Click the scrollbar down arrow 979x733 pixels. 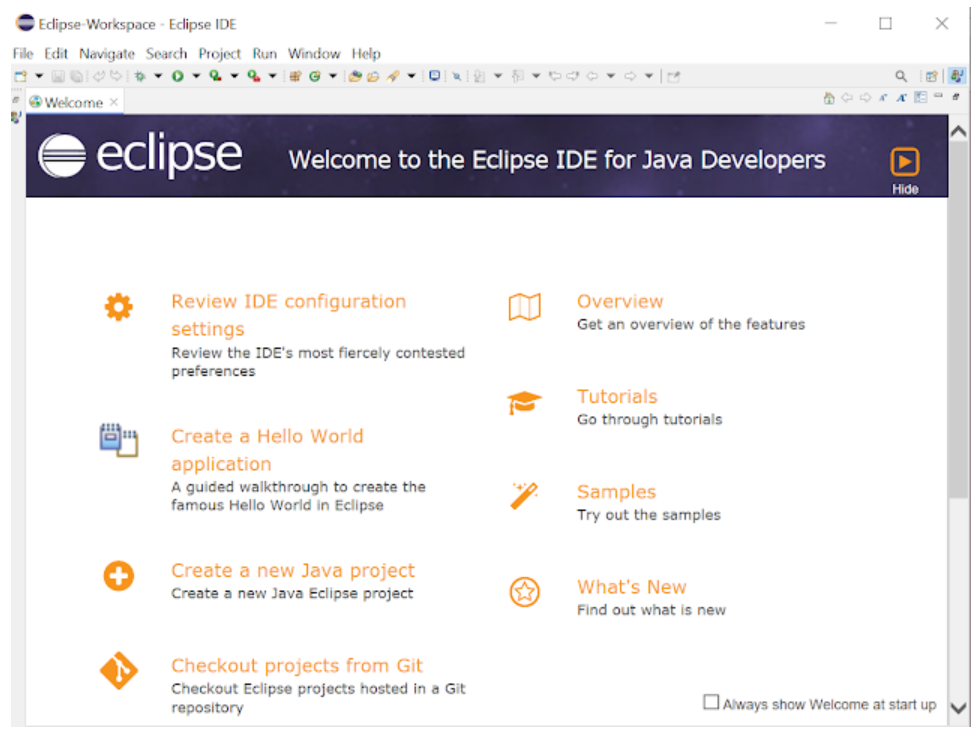(958, 708)
